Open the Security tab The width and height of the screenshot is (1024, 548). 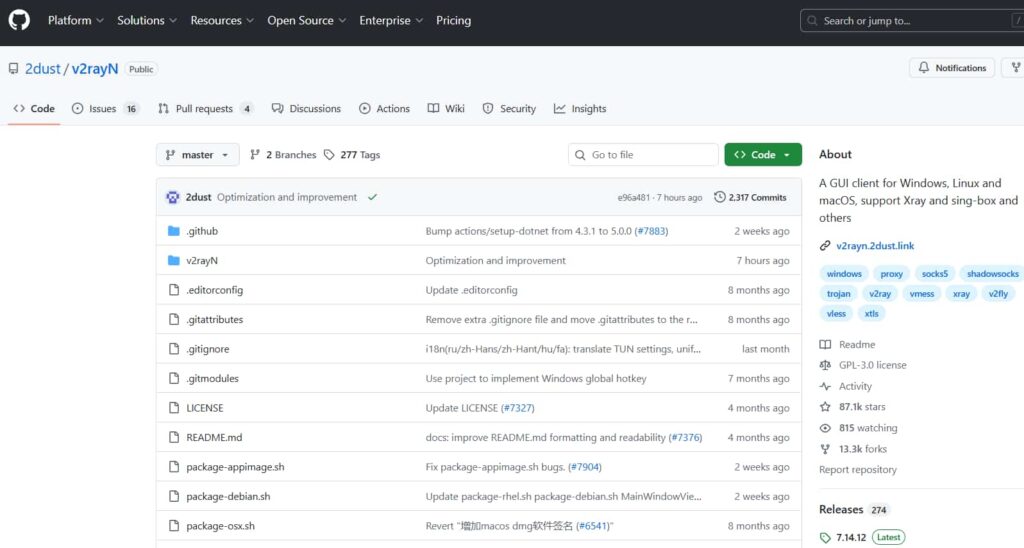pos(509,108)
